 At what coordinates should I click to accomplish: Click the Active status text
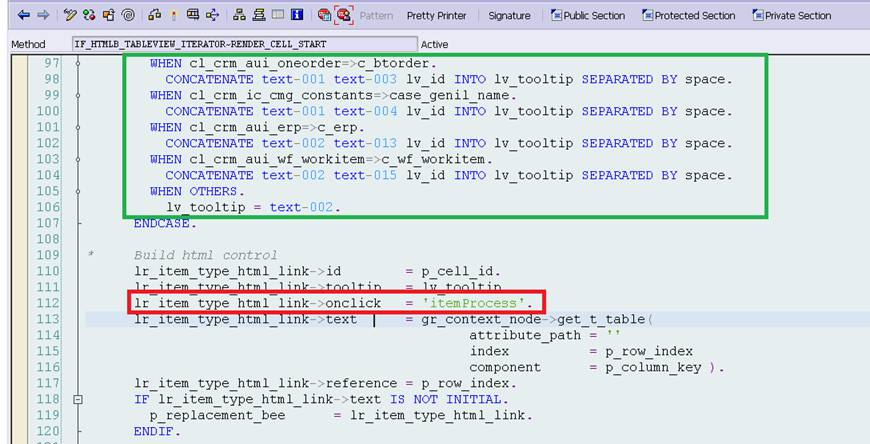[434, 44]
